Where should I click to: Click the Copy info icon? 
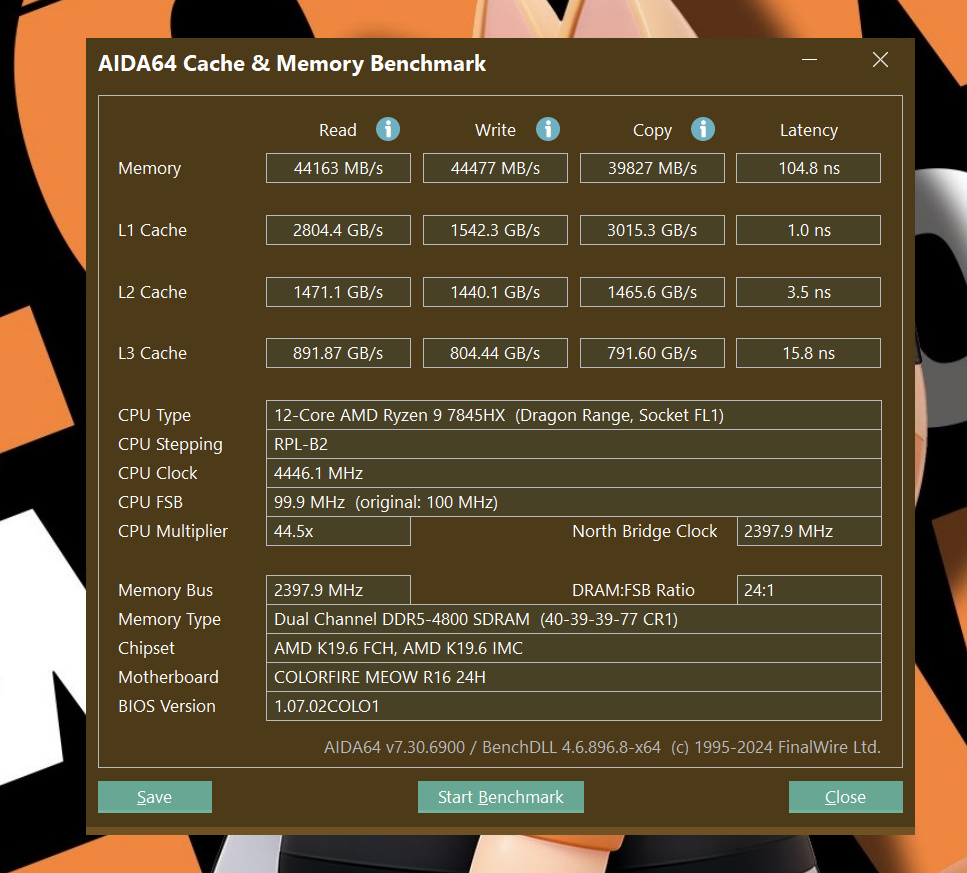click(702, 129)
